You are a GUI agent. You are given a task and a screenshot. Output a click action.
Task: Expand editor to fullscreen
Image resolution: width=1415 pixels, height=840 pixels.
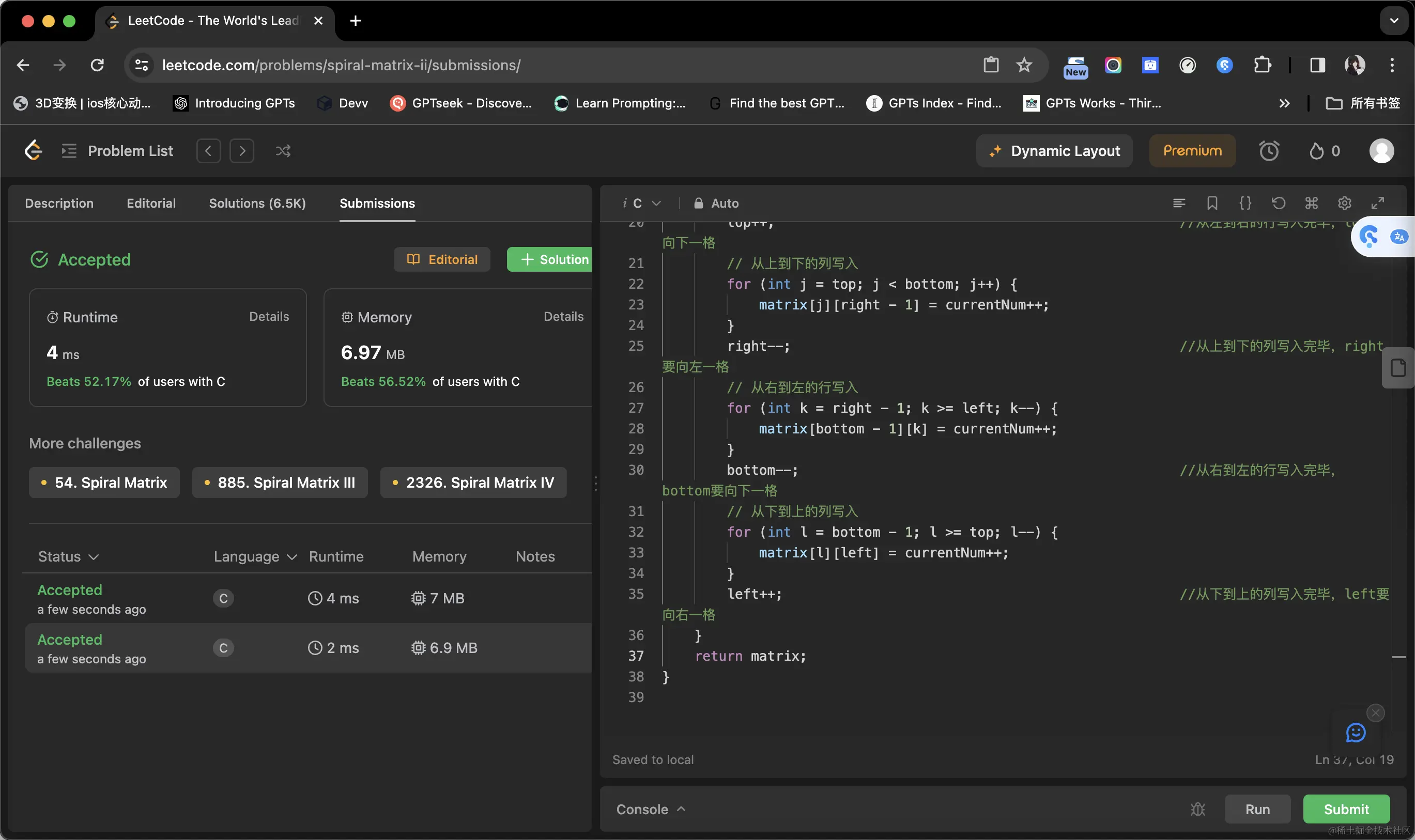(x=1378, y=203)
